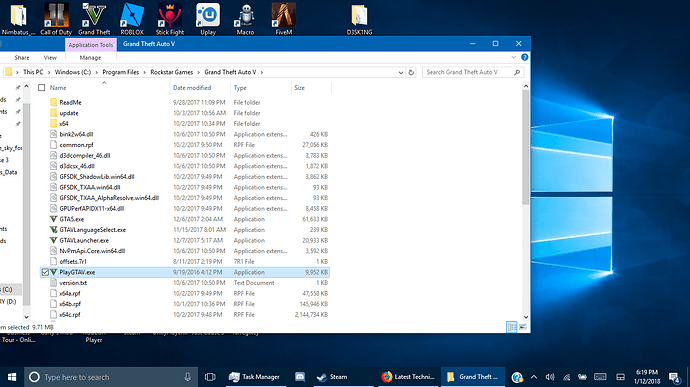The image size is (690, 387).
Task: Select the ReadMe folder
Action: pos(70,102)
